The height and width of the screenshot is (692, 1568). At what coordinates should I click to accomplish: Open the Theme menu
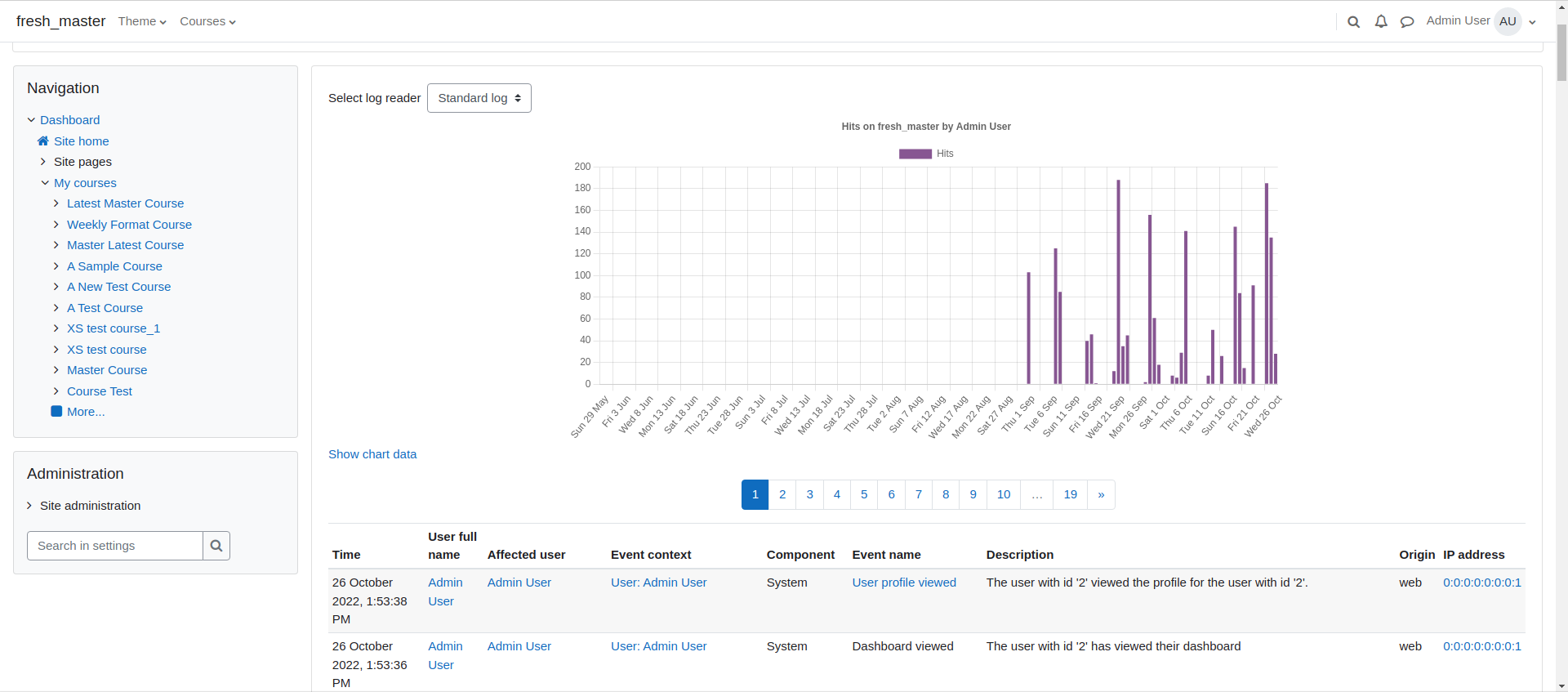(x=142, y=21)
